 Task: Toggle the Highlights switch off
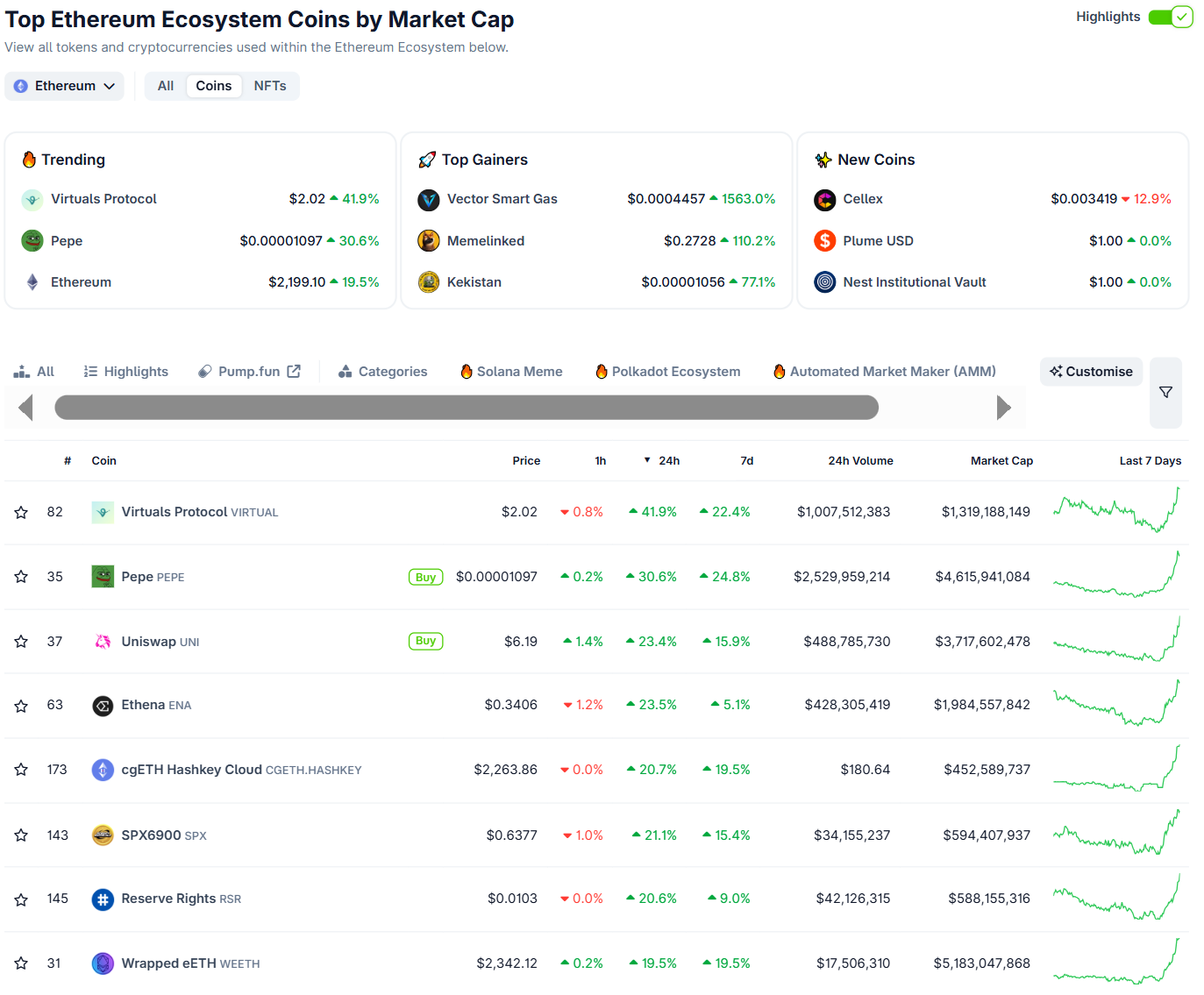pyautogui.click(x=1170, y=17)
